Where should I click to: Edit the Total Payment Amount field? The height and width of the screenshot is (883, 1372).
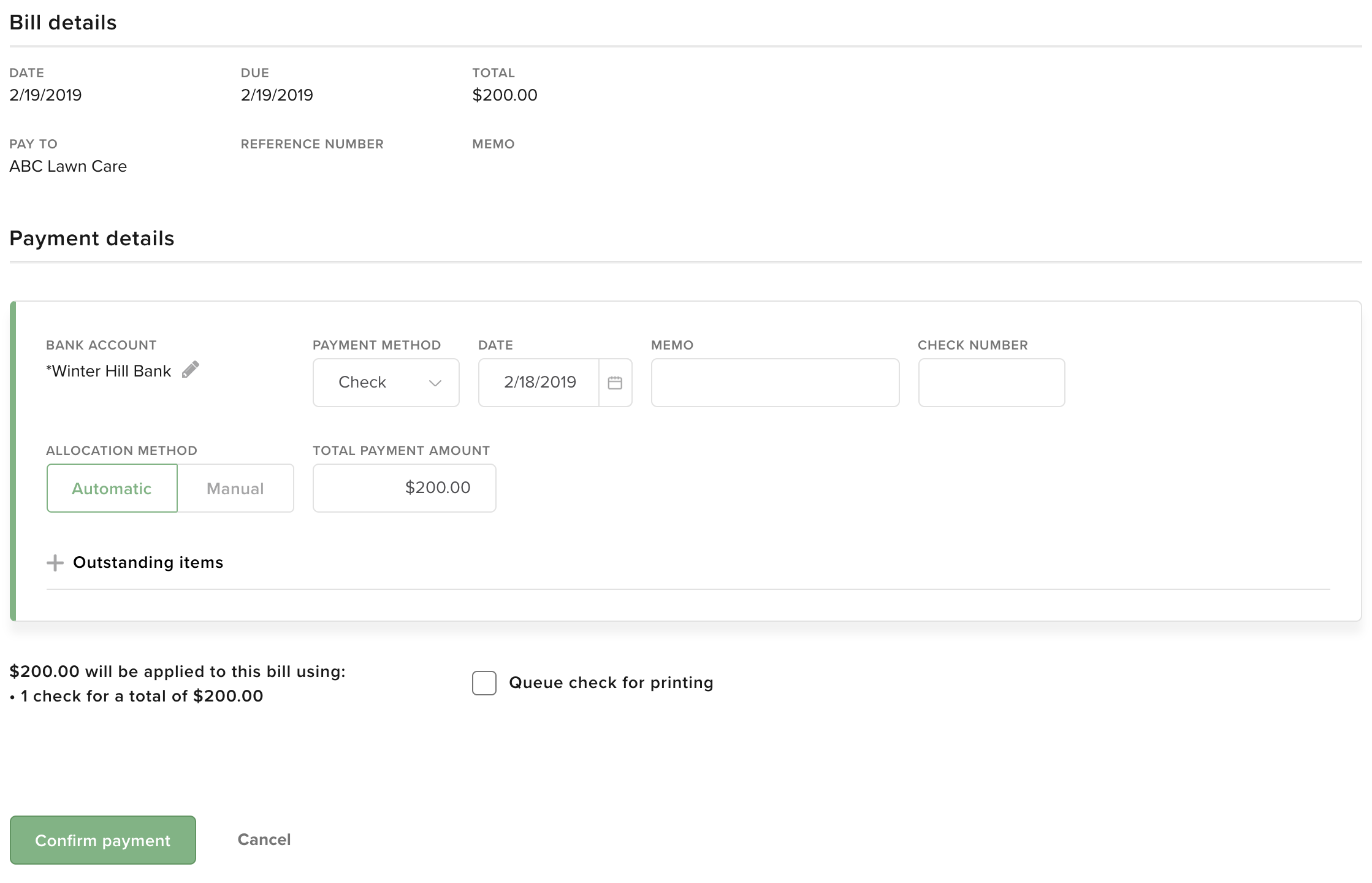click(405, 488)
